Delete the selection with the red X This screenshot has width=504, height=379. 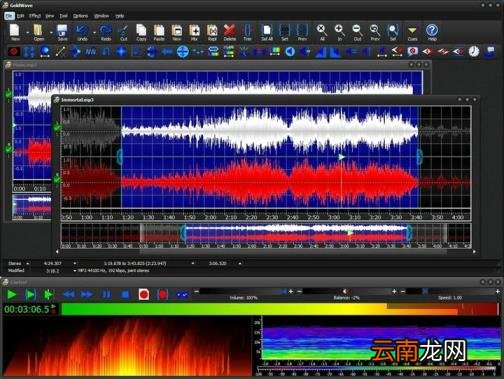230,31
